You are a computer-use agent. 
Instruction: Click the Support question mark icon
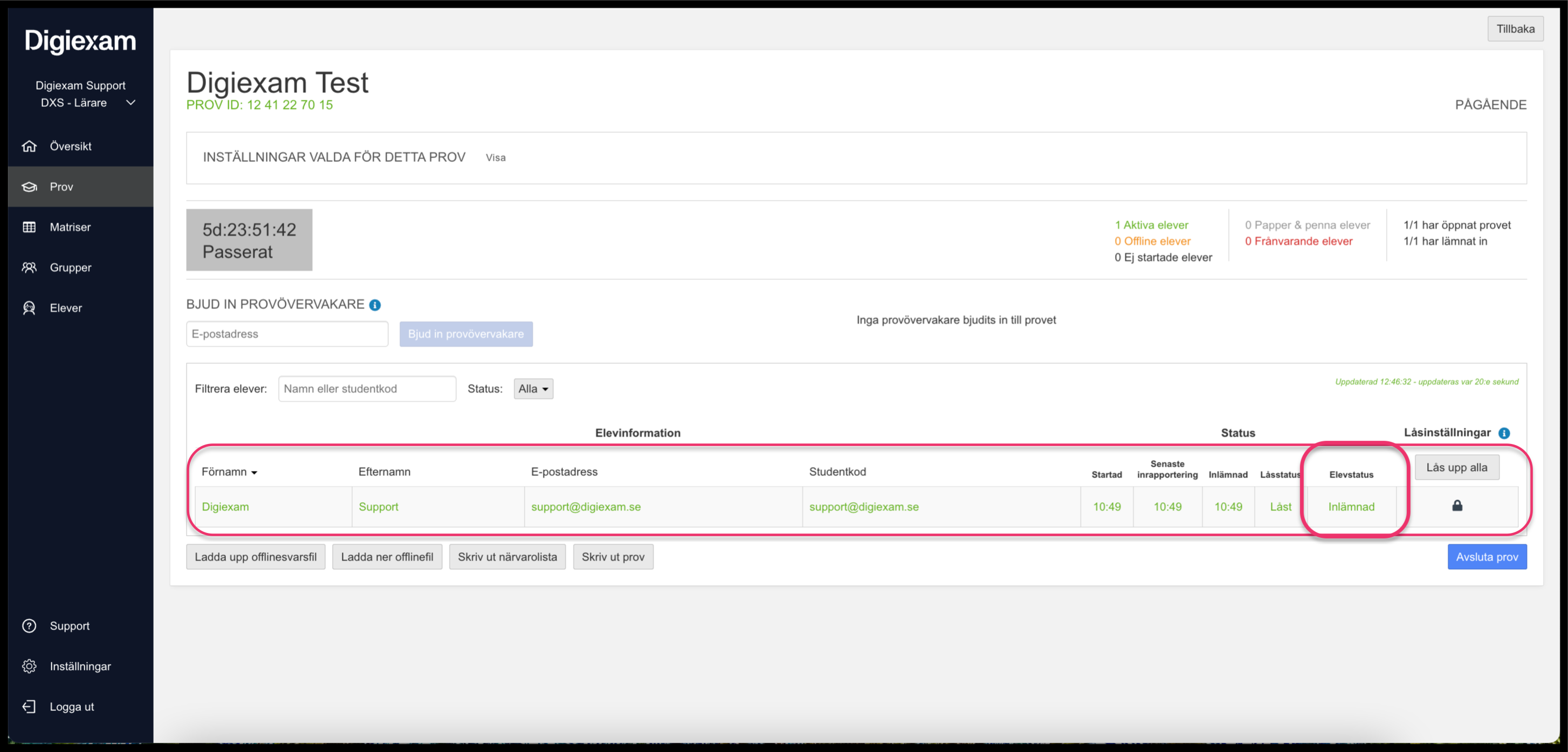(29, 626)
